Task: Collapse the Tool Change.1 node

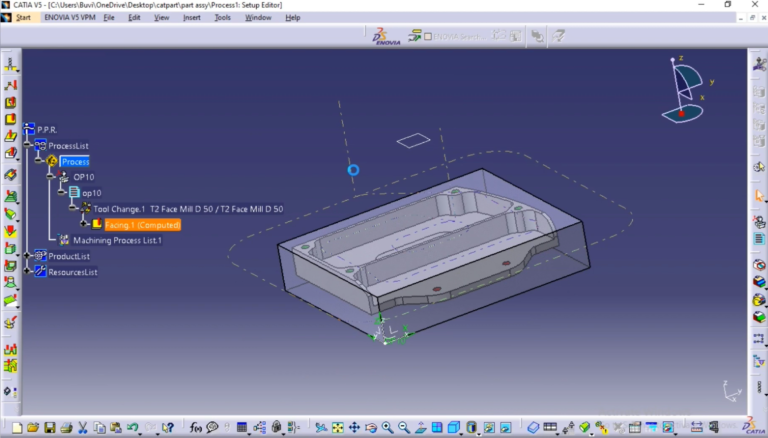Action: click(x=72, y=208)
